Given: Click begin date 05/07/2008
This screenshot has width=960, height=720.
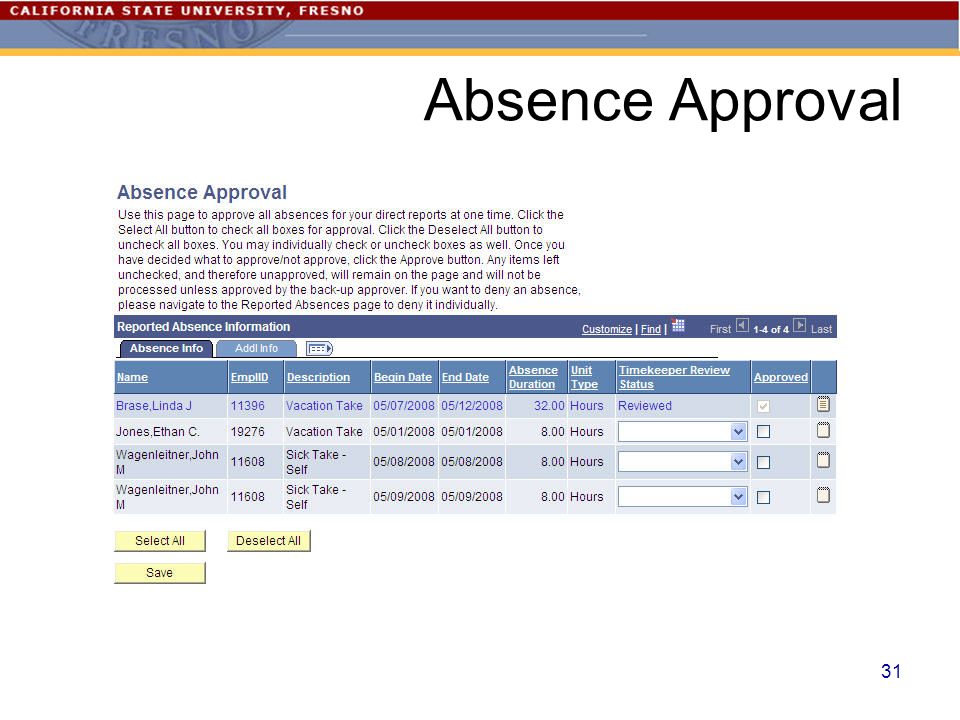Looking at the screenshot, I should pos(403,406).
